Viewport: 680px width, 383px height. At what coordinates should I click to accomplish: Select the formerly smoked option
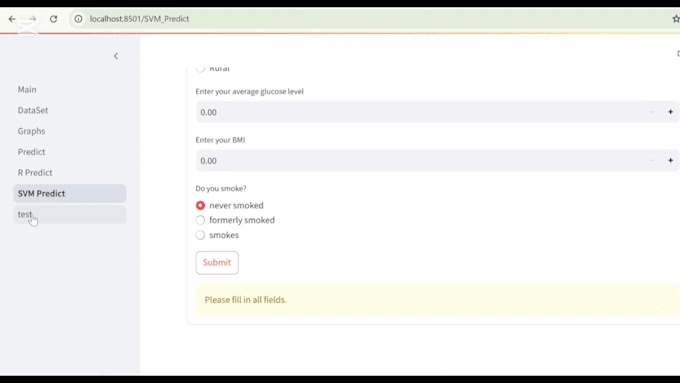click(235, 220)
